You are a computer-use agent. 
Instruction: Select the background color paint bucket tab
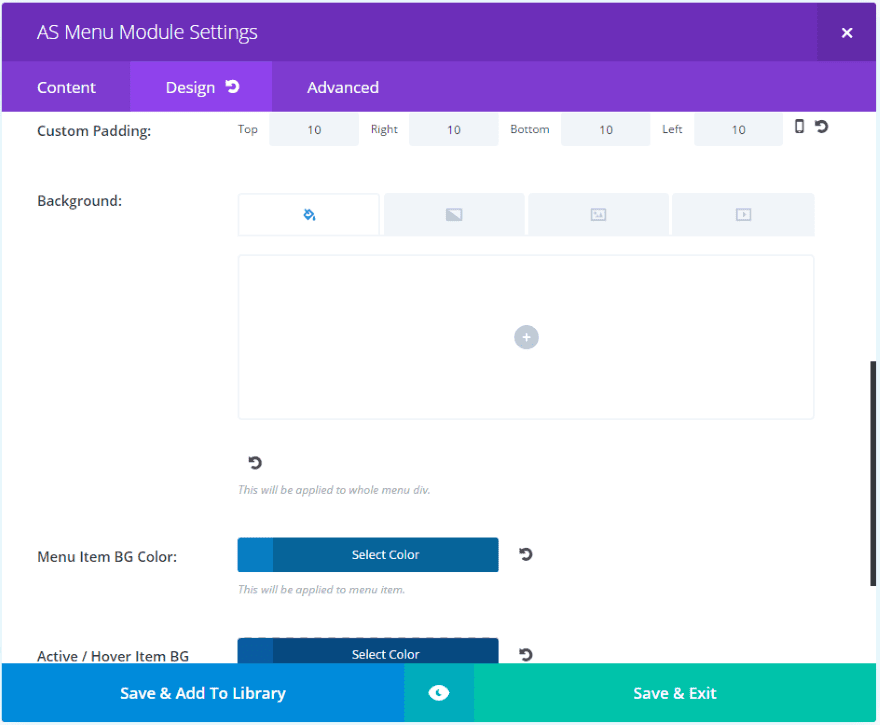coord(309,214)
